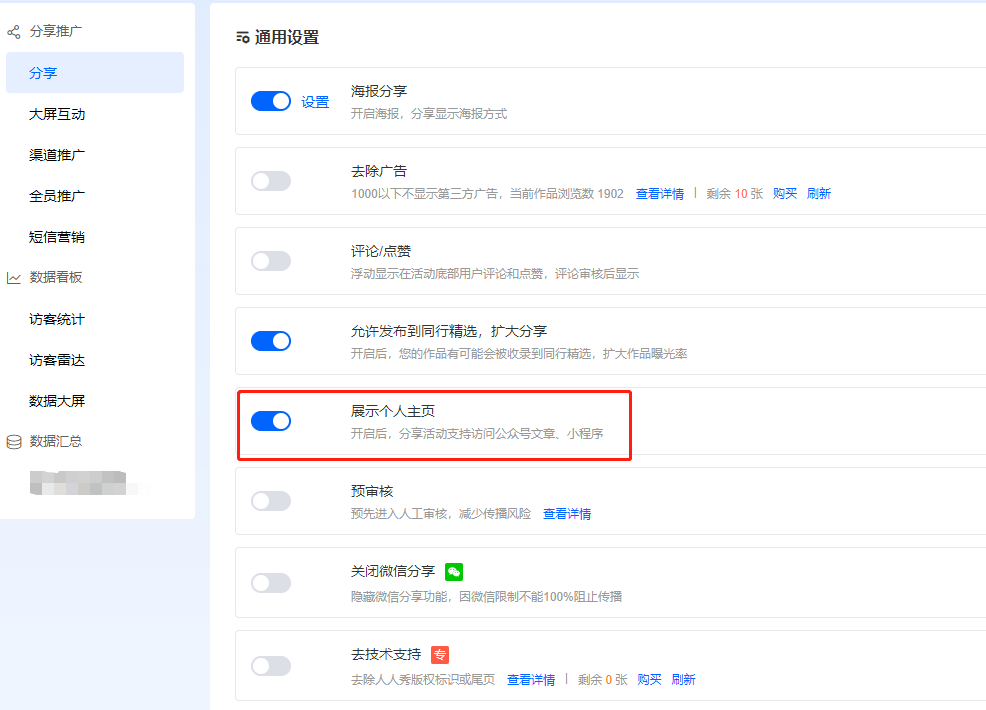This screenshot has width=986, height=710.
Task: Open 查看详情 link in 去技术支持 row
Action: coord(531,680)
